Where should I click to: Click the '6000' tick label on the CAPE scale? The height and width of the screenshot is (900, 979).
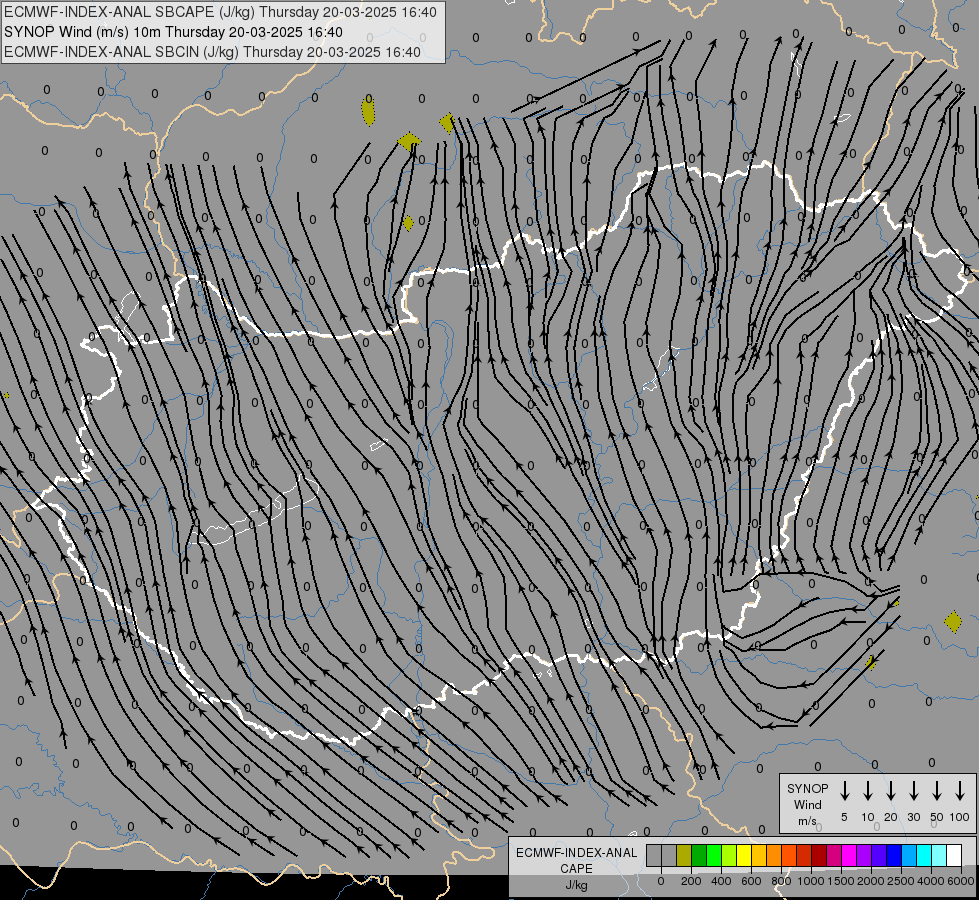(x=961, y=881)
